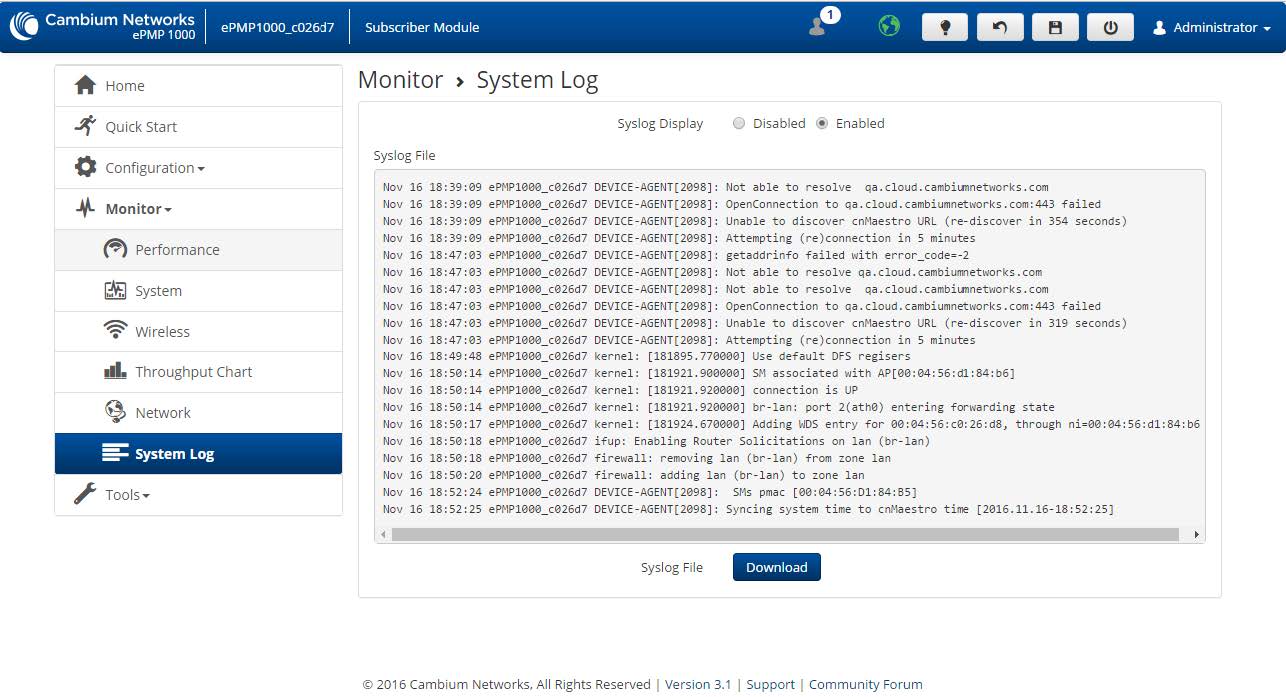Image resolution: width=1286 pixels, height=697 pixels.
Task: Click the 'Syncing system time to cnMaestro' line
Action: pyautogui.click(x=748, y=509)
